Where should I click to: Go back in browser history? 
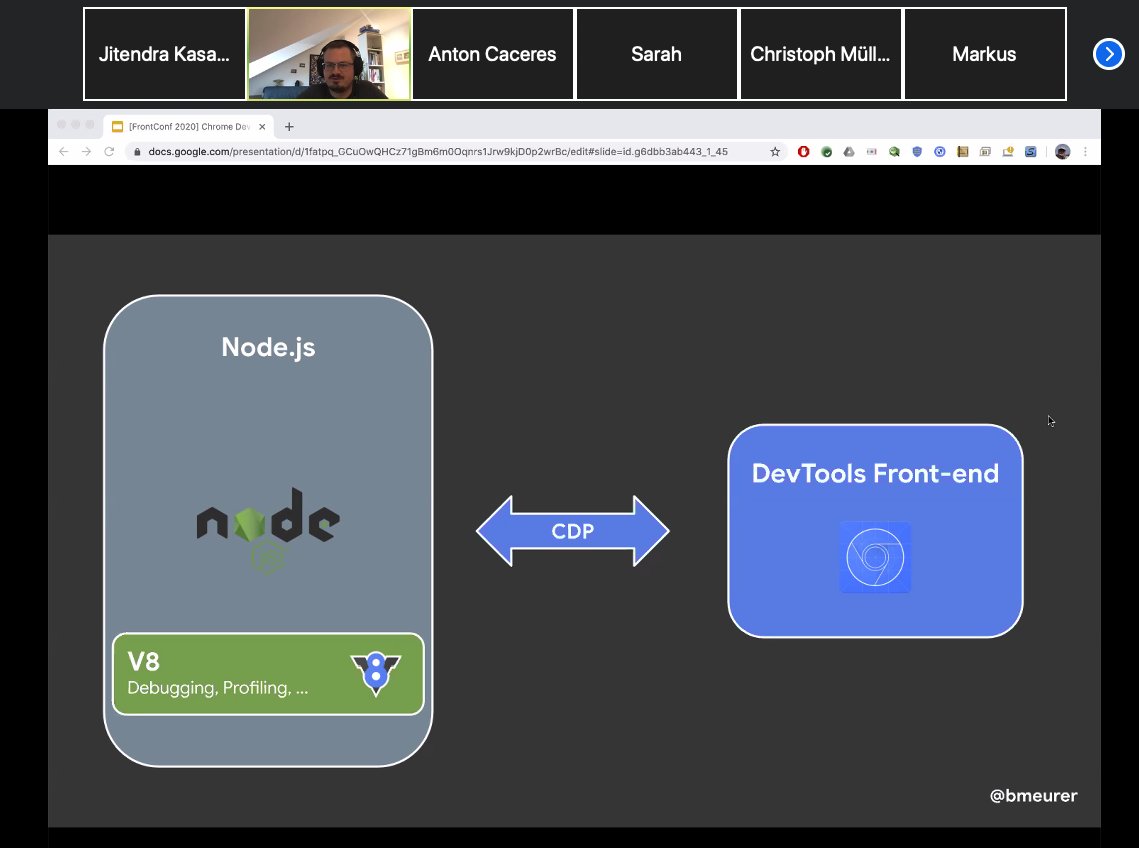point(63,151)
